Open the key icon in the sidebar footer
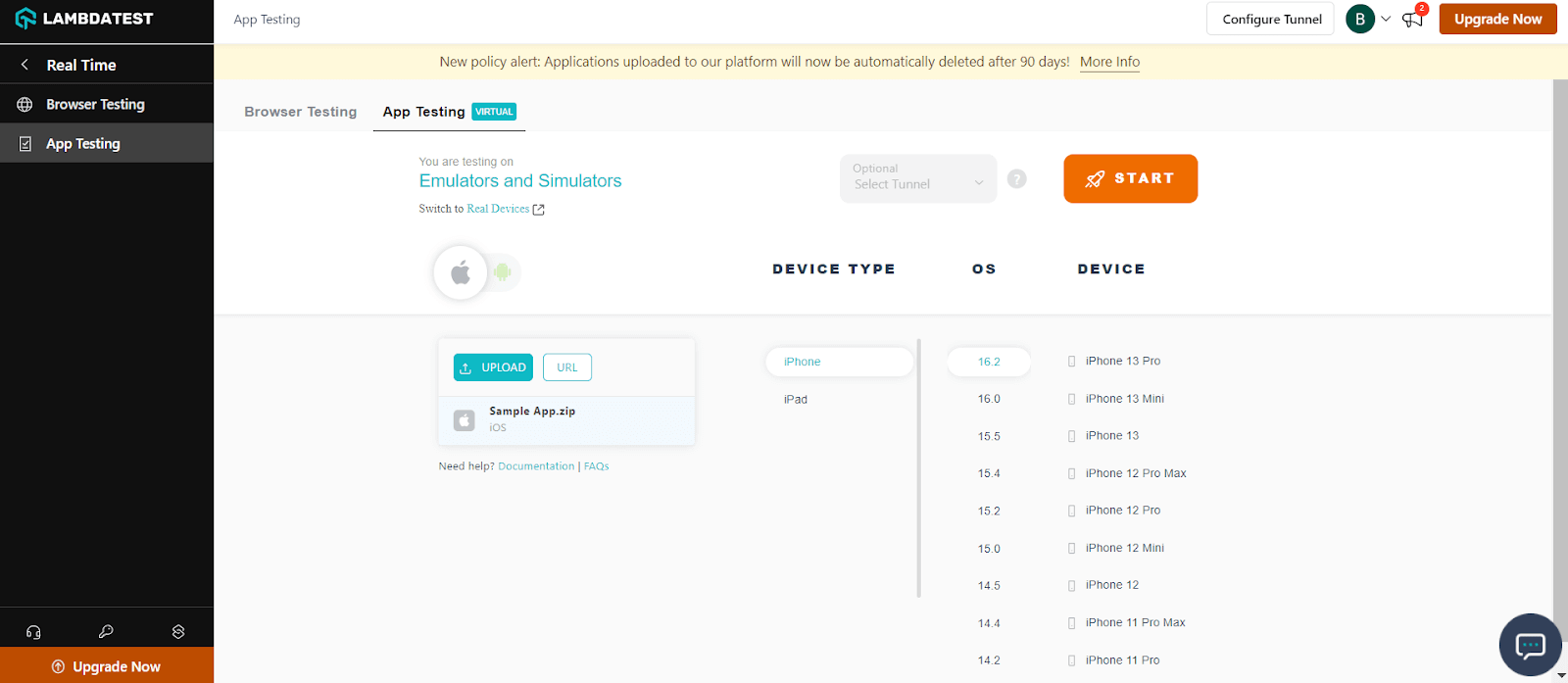The height and width of the screenshot is (683, 1568). [106, 632]
